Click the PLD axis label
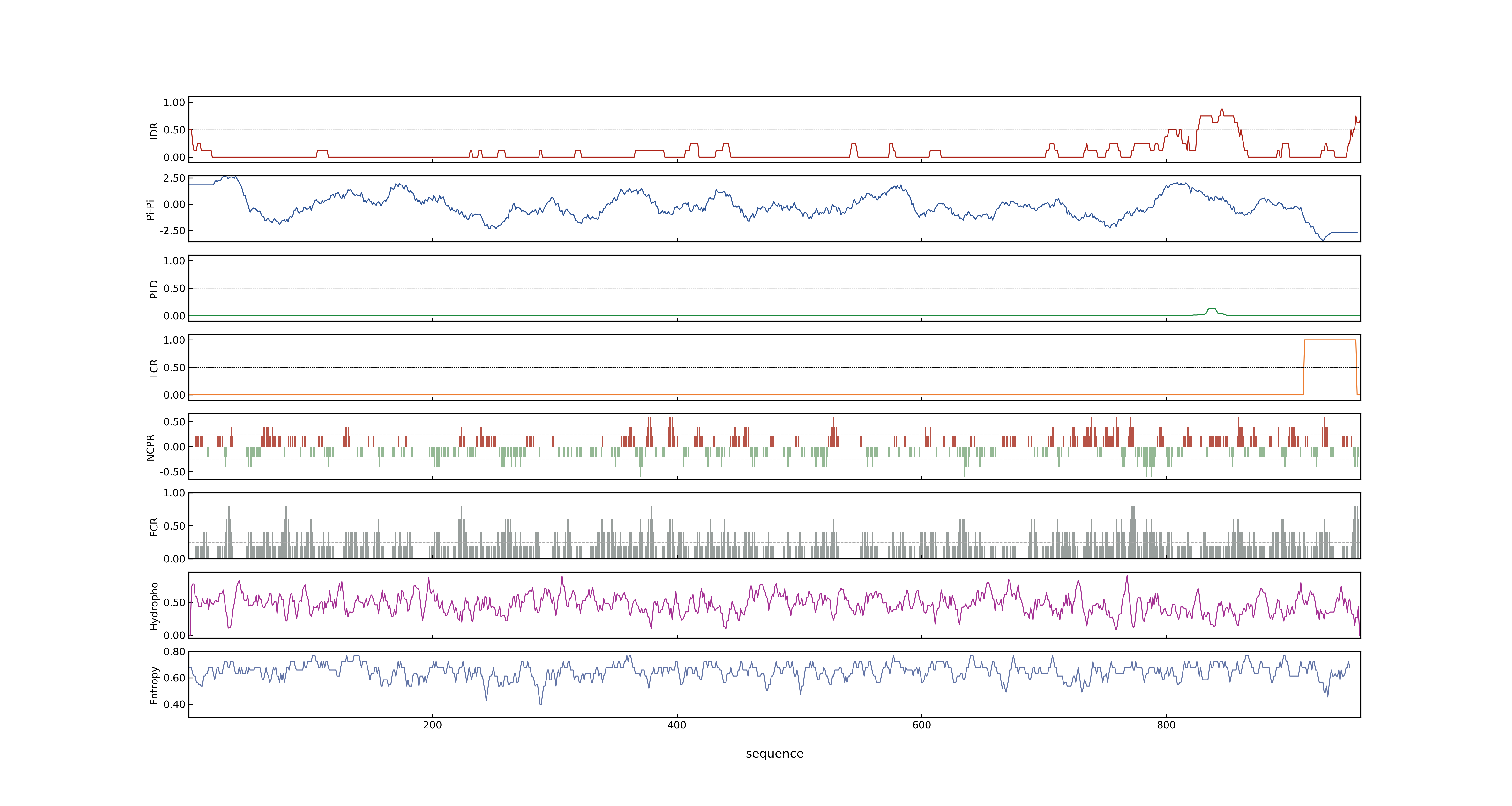Viewport: 1512px width, 806px height. [154, 288]
